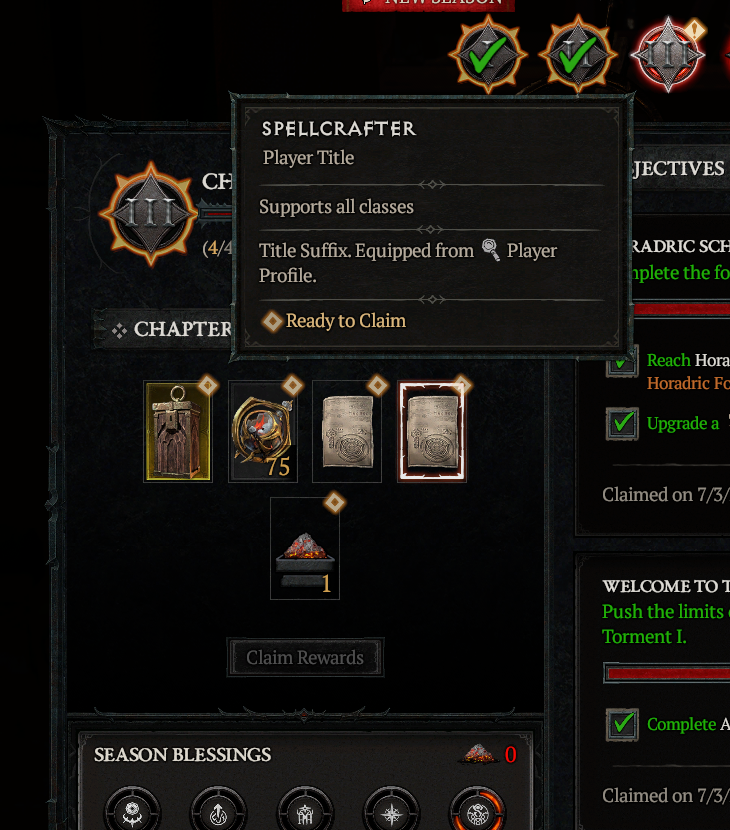Select the third parchment scroll reward
This screenshot has width=730, height=830.
[x=347, y=432]
